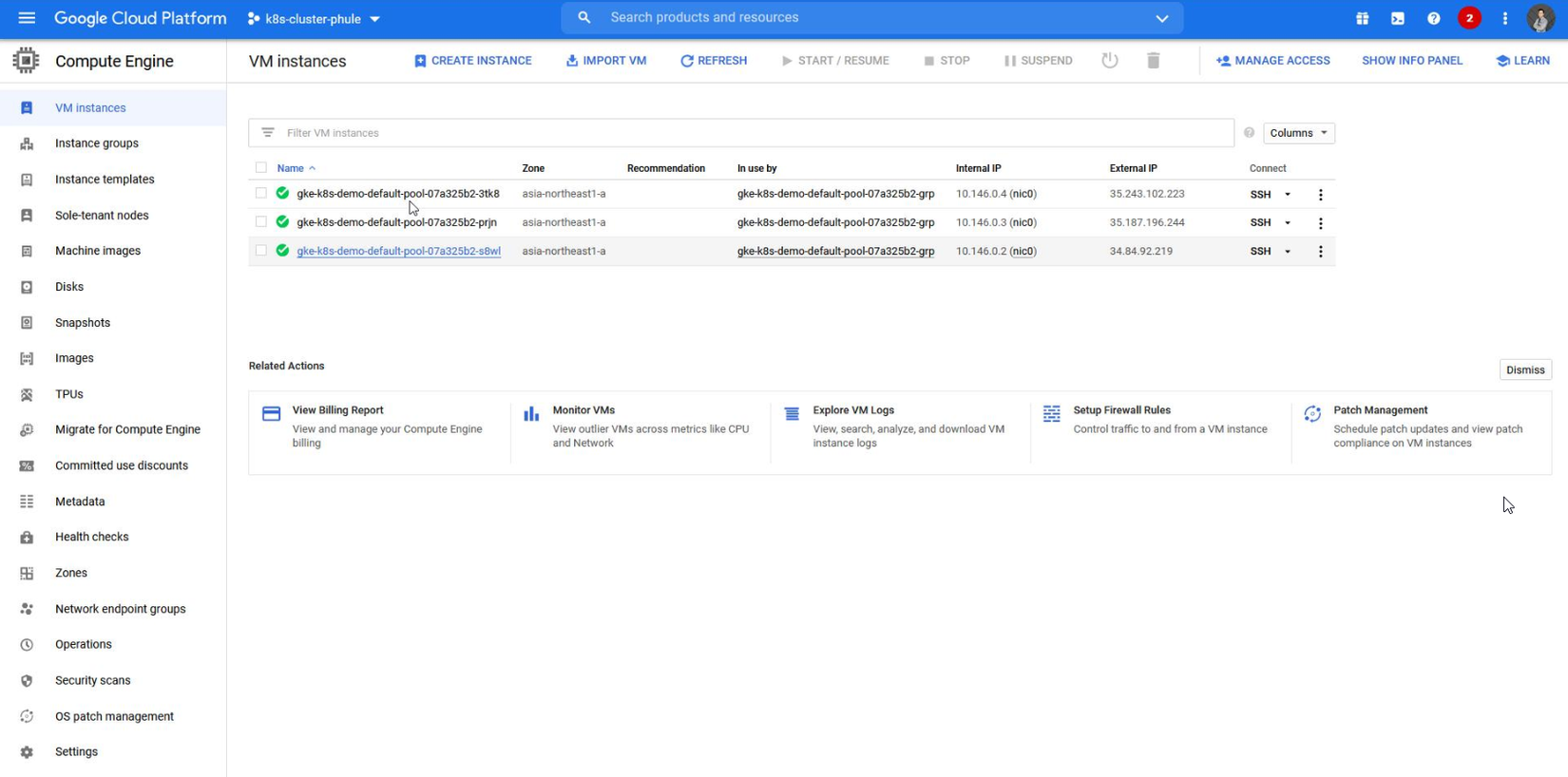The image size is (1568, 777).
Task: Open more actions for instance s8wl
Action: (1321, 252)
